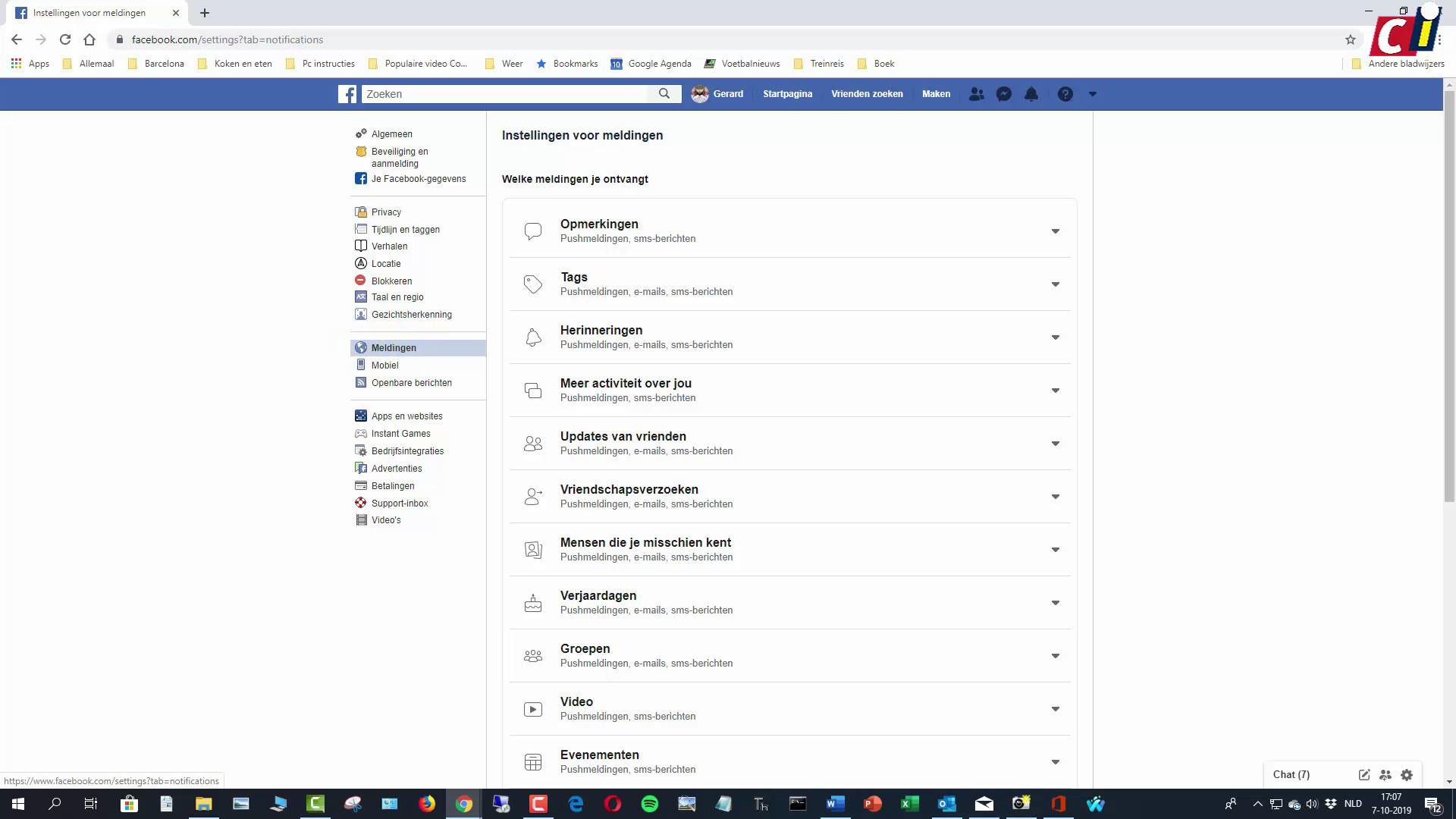Reload the page with refresh icon
This screenshot has width=1456, height=819.
[65, 39]
